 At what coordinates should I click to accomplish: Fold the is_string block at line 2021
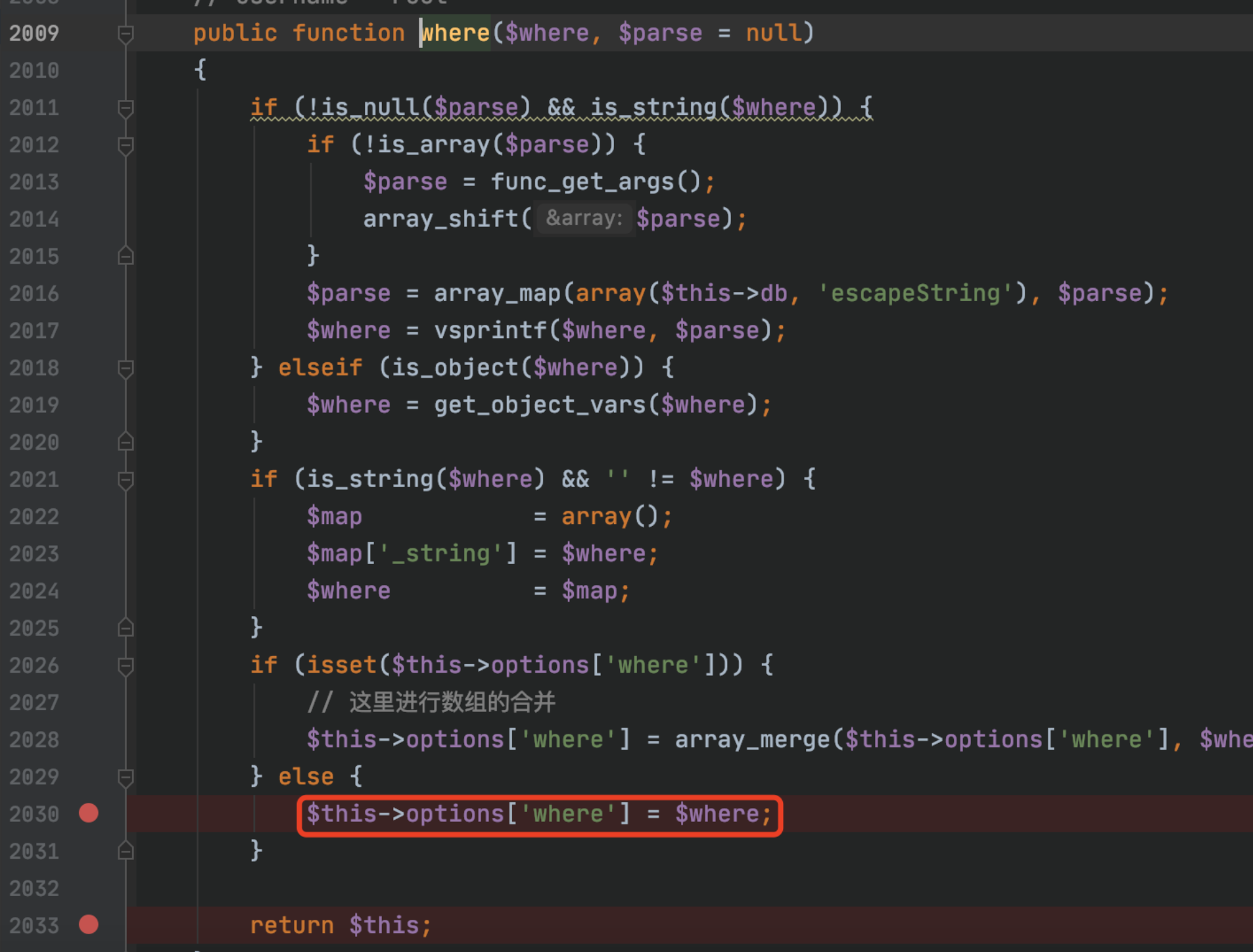(x=126, y=480)
